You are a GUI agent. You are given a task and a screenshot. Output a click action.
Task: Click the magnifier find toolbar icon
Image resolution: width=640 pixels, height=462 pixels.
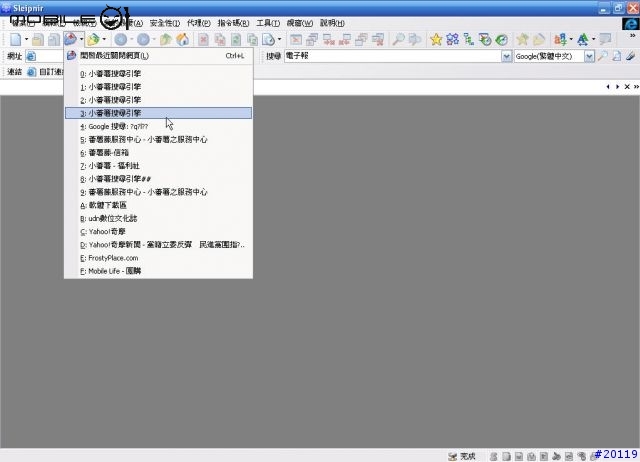pos(398,40)
